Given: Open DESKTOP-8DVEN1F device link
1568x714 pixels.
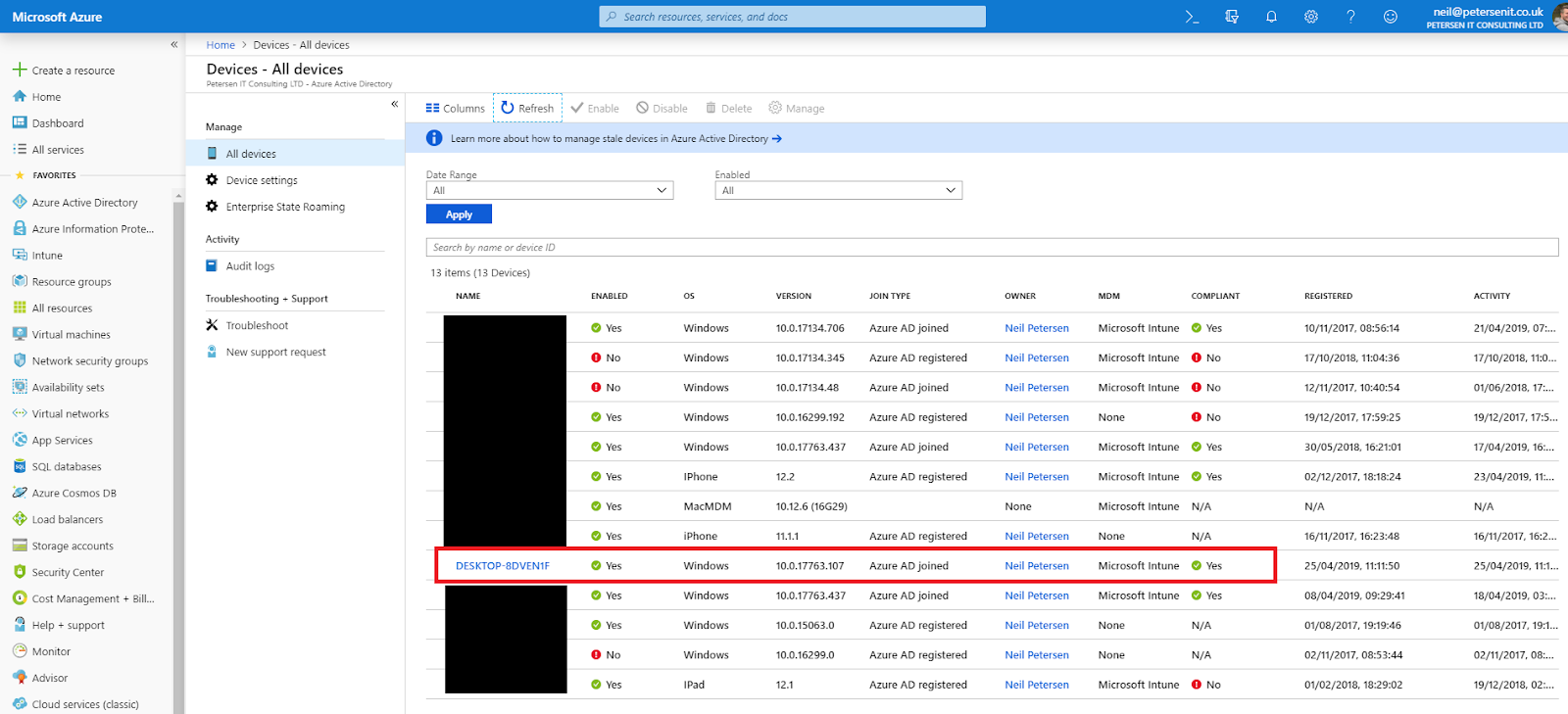Looking at the screenshot, I should pyautogui.click(x=503, y=566).
